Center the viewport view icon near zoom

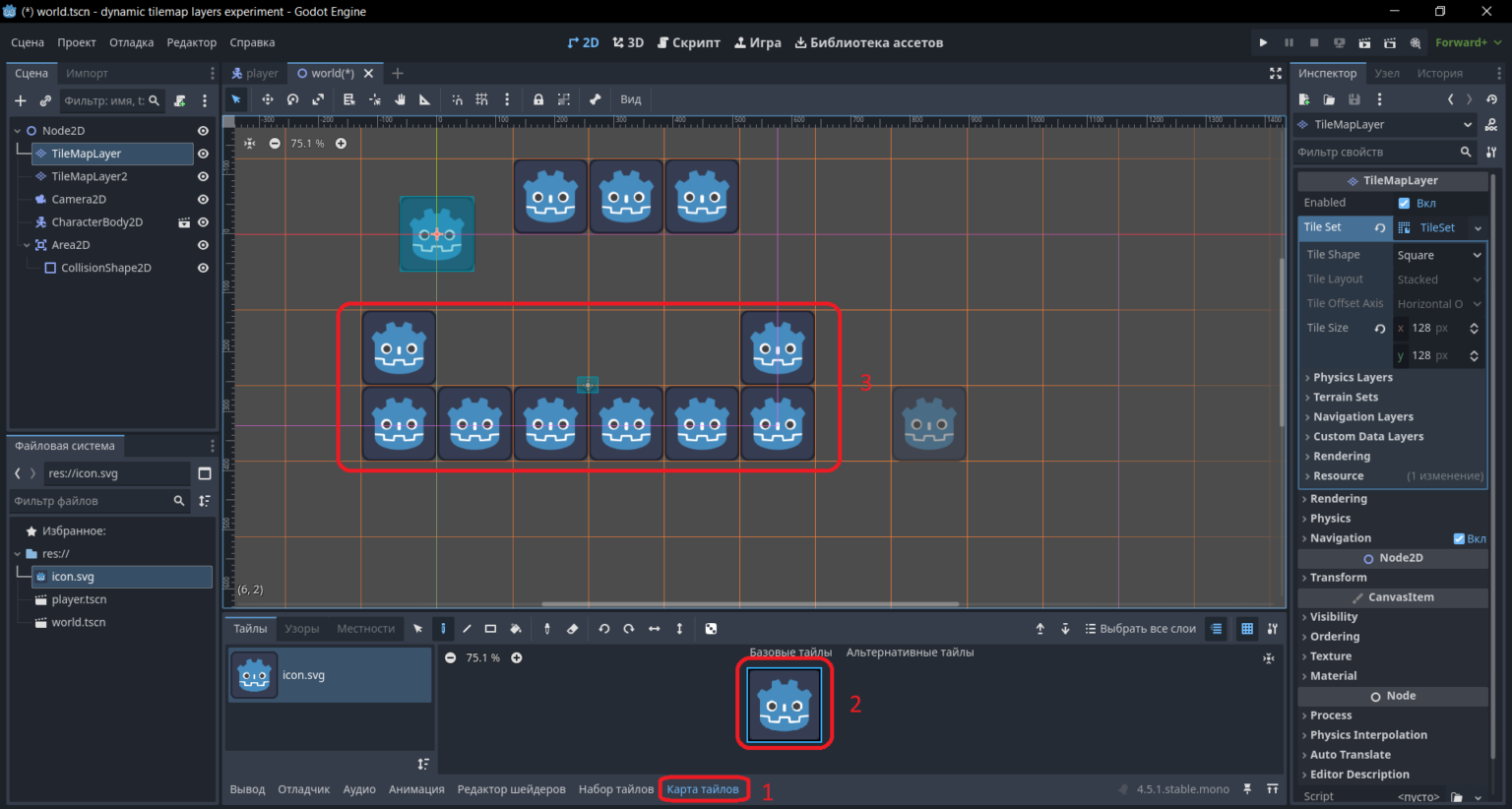click(250, 144)
